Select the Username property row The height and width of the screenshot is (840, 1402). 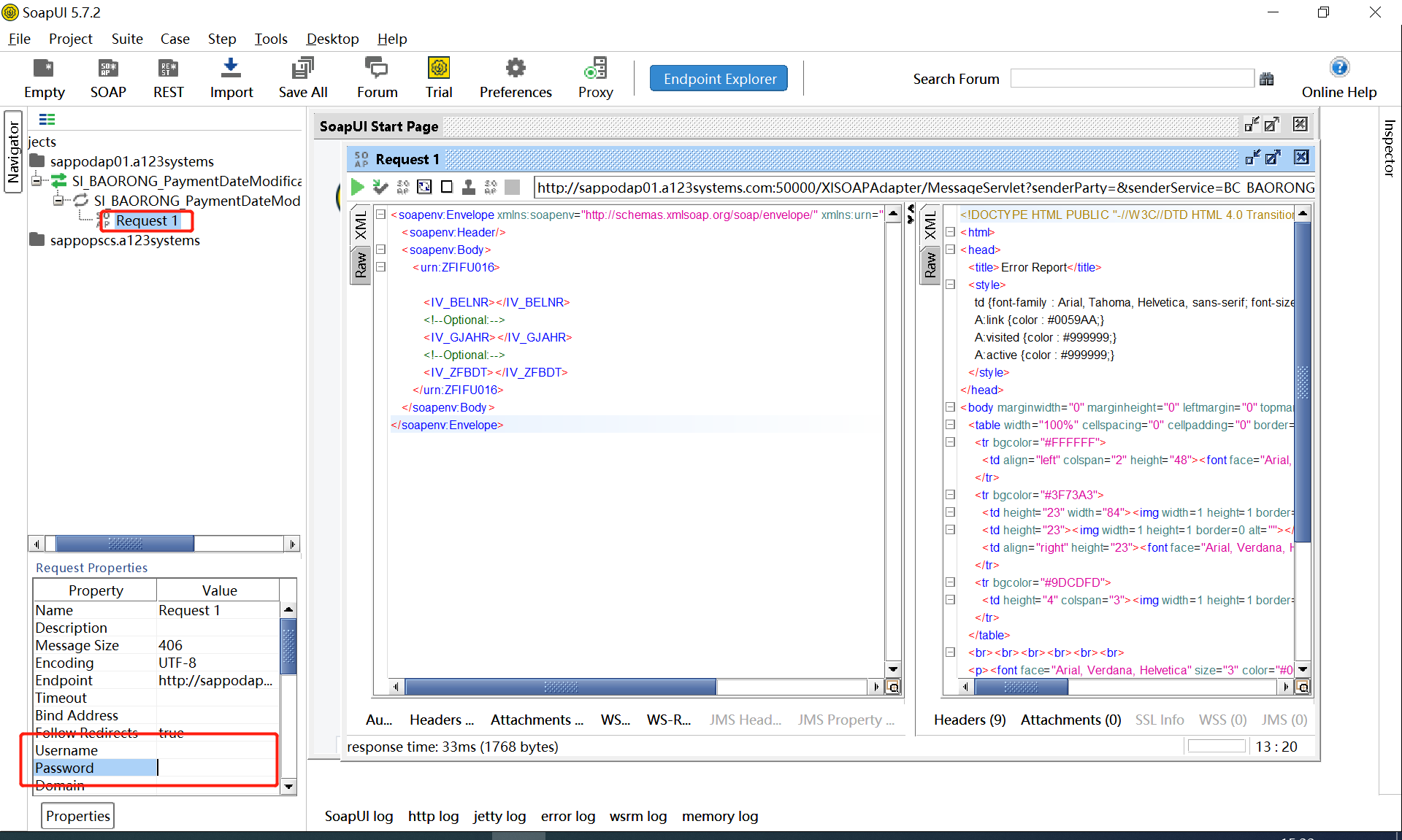156,750
